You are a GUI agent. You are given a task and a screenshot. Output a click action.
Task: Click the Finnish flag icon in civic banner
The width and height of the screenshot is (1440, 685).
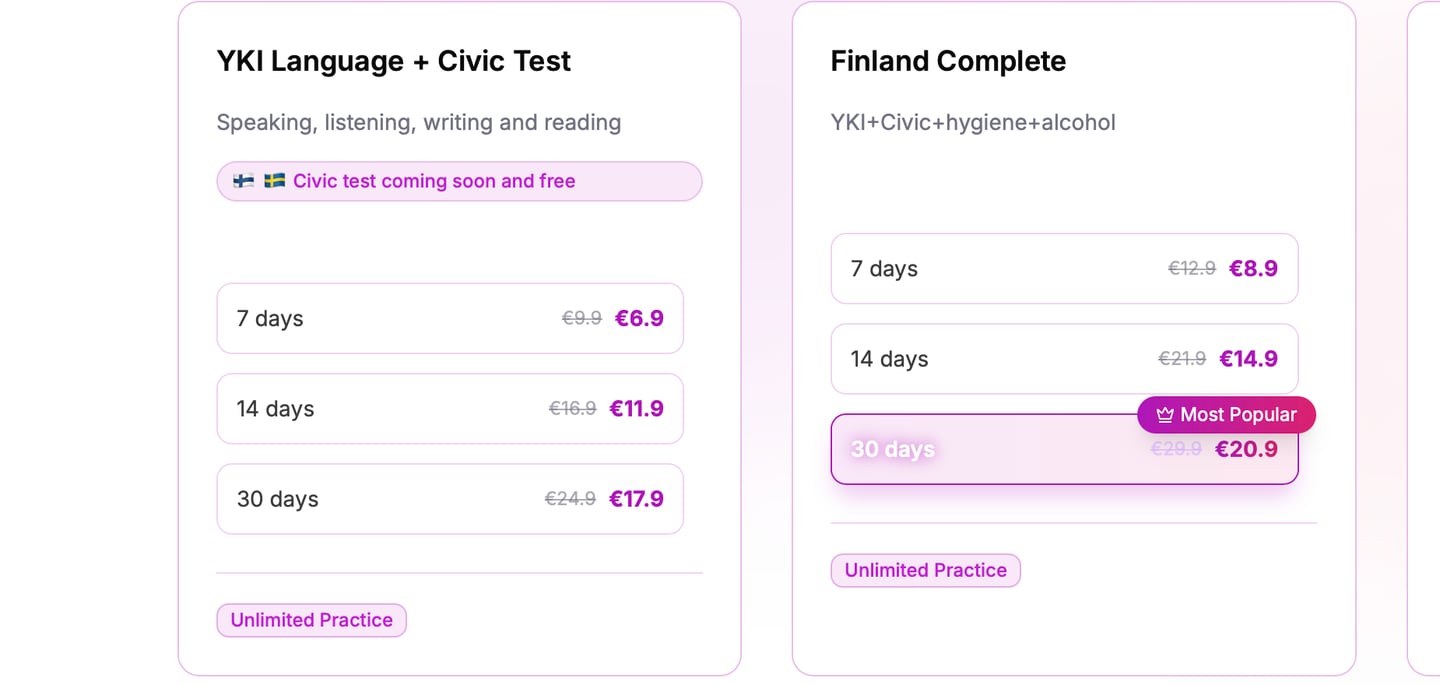click(x=243, y=181)
